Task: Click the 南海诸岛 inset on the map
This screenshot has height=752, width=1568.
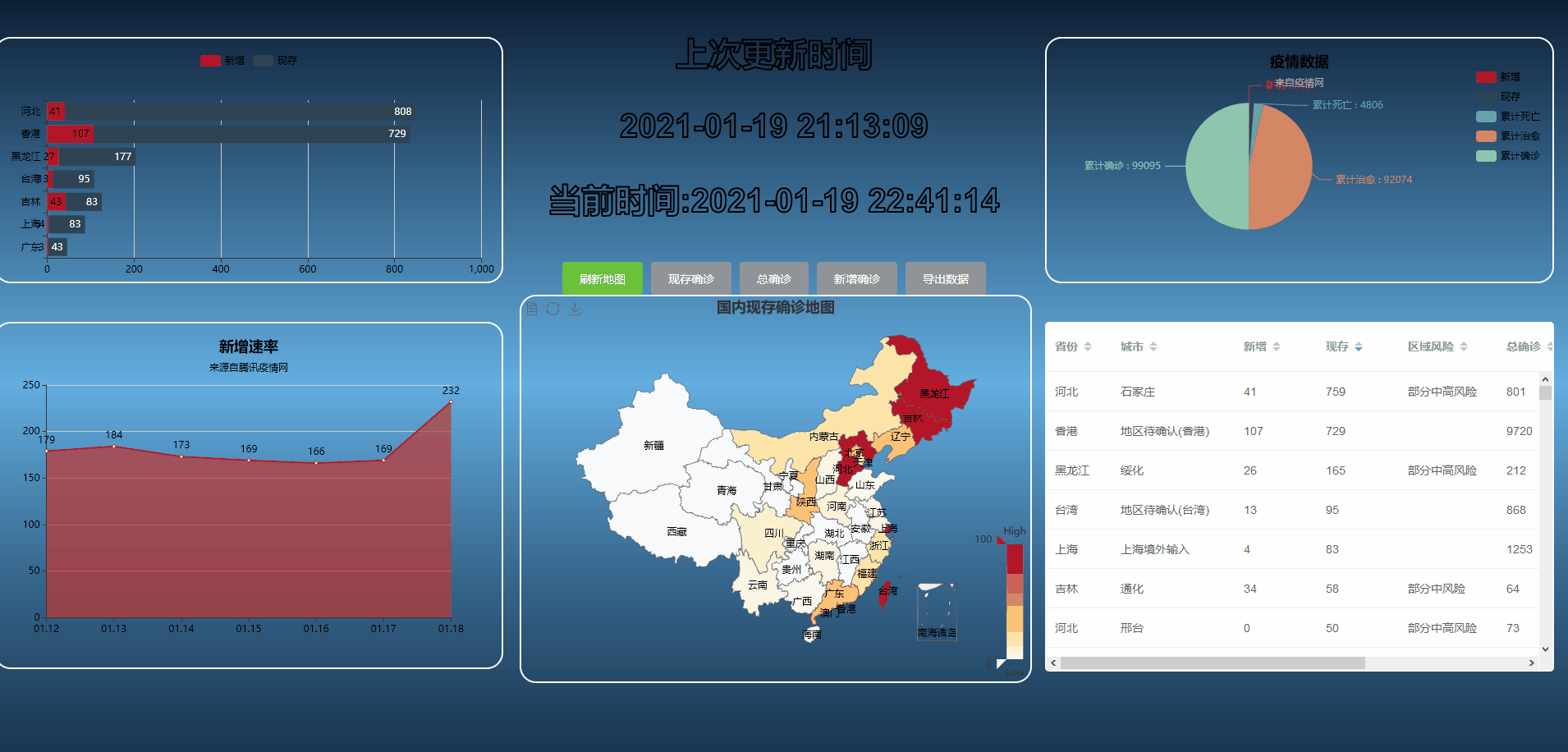Action: point(937,612)
